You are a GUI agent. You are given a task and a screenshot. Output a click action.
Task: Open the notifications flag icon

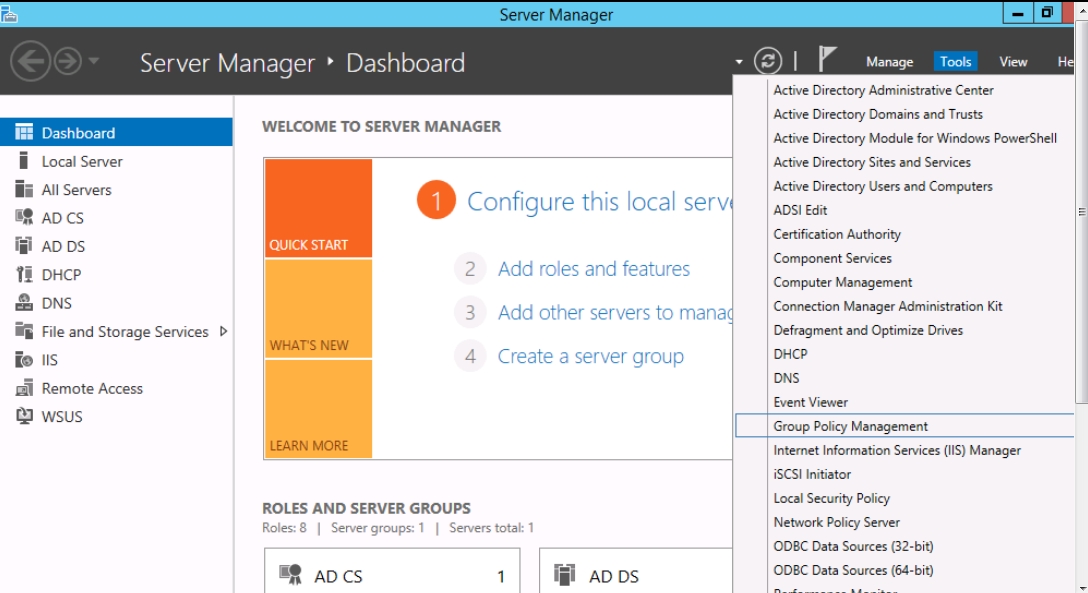(826, 60)
